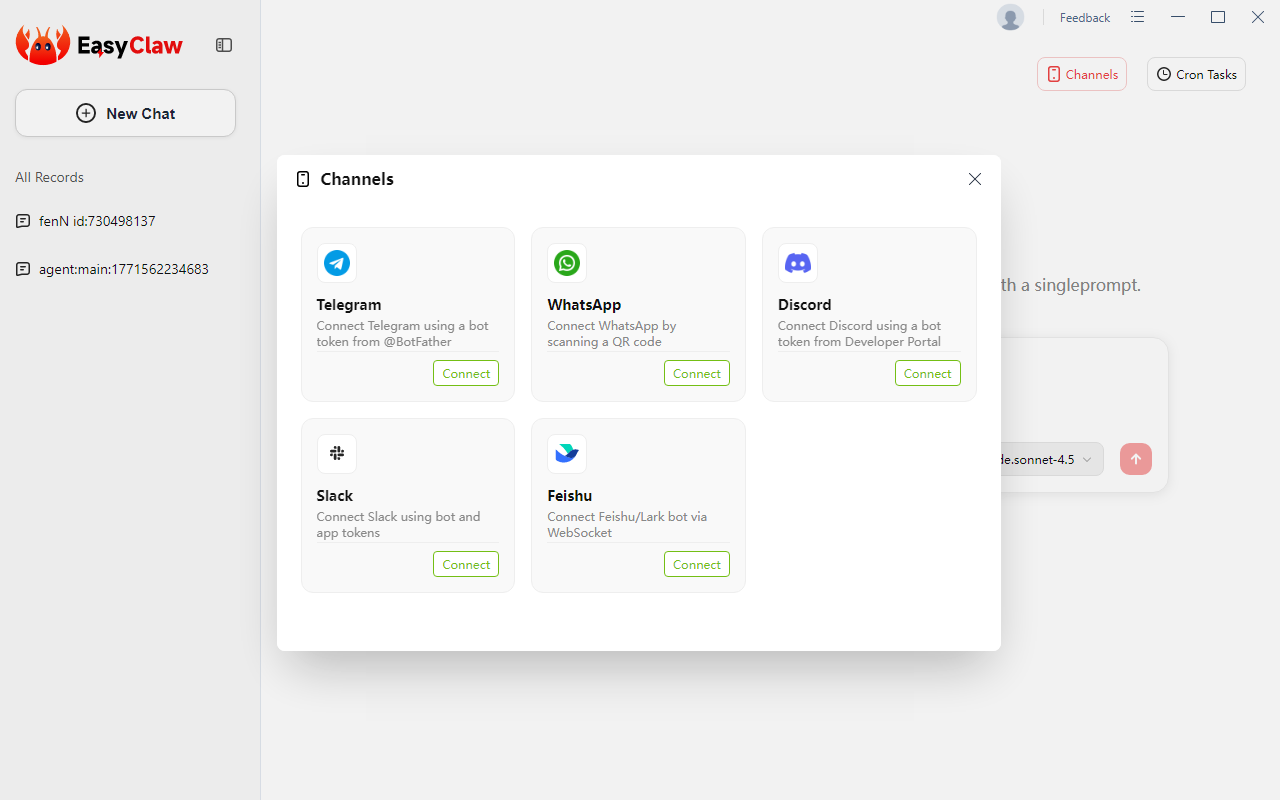Click the Feishu channel icon
The height and width of the screenshot is (800, 1280).
(x=567, y=454)
